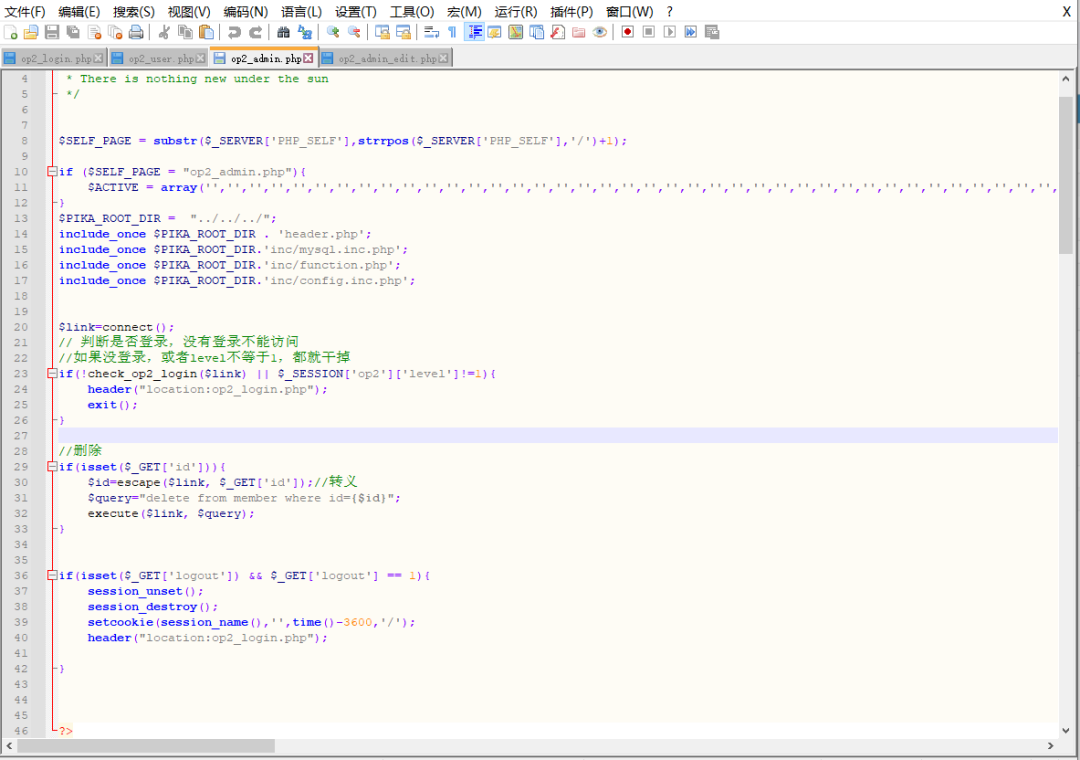
Task: Open the 编码(N) menu
Action: [245, 12]
